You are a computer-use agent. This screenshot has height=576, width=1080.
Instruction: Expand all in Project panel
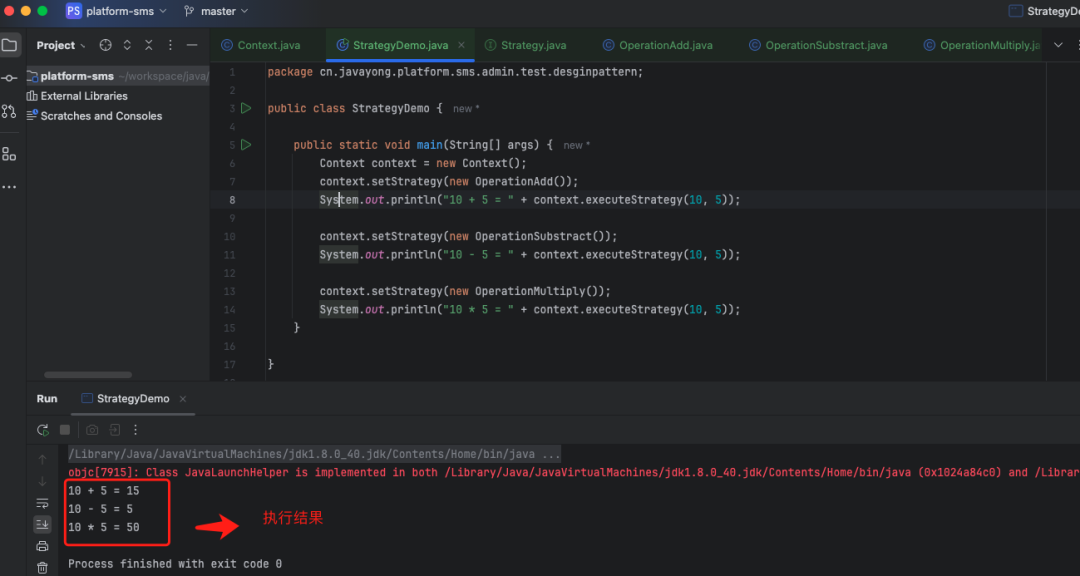(127, 45)
